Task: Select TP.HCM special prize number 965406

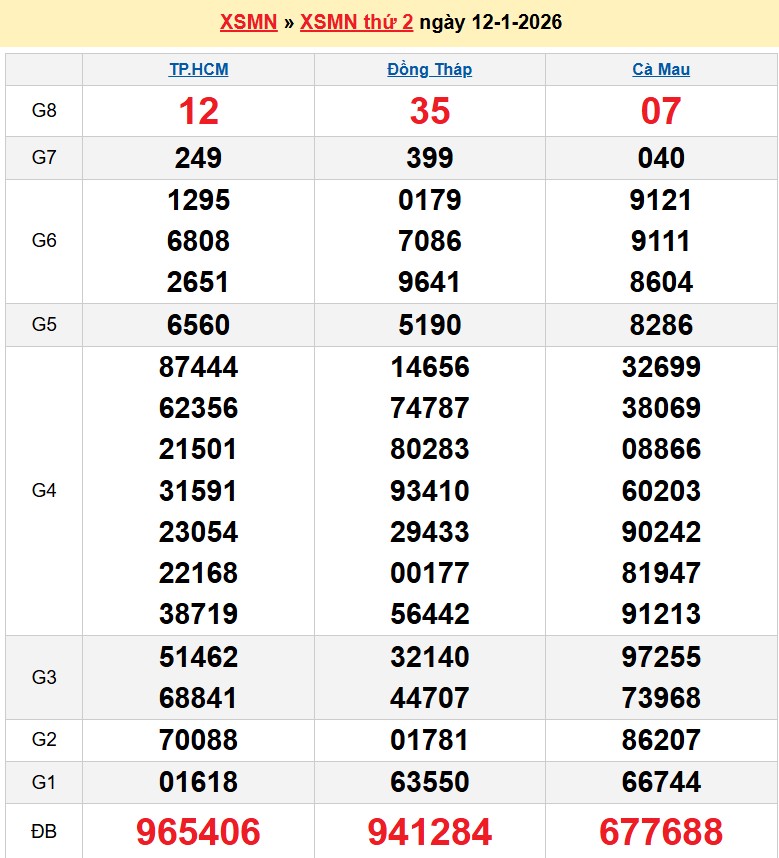Action: 198,831
